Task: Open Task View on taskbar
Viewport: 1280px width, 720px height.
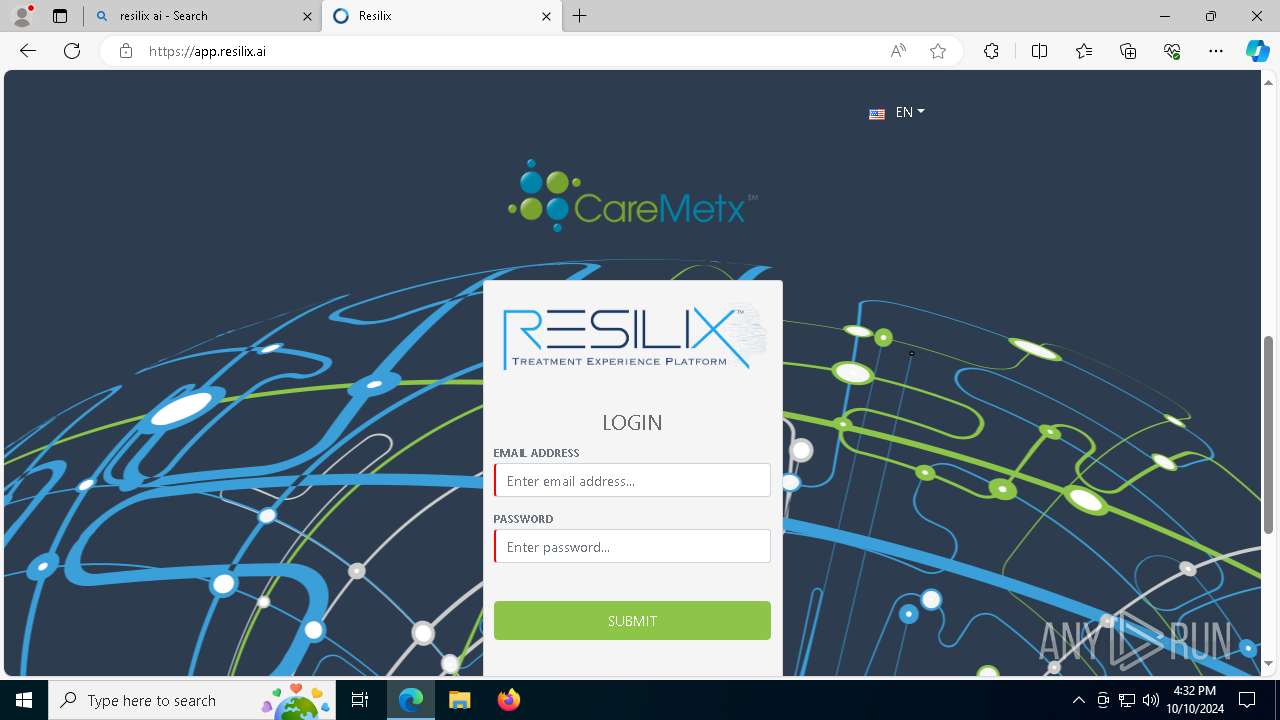Action: click(360, 700)
